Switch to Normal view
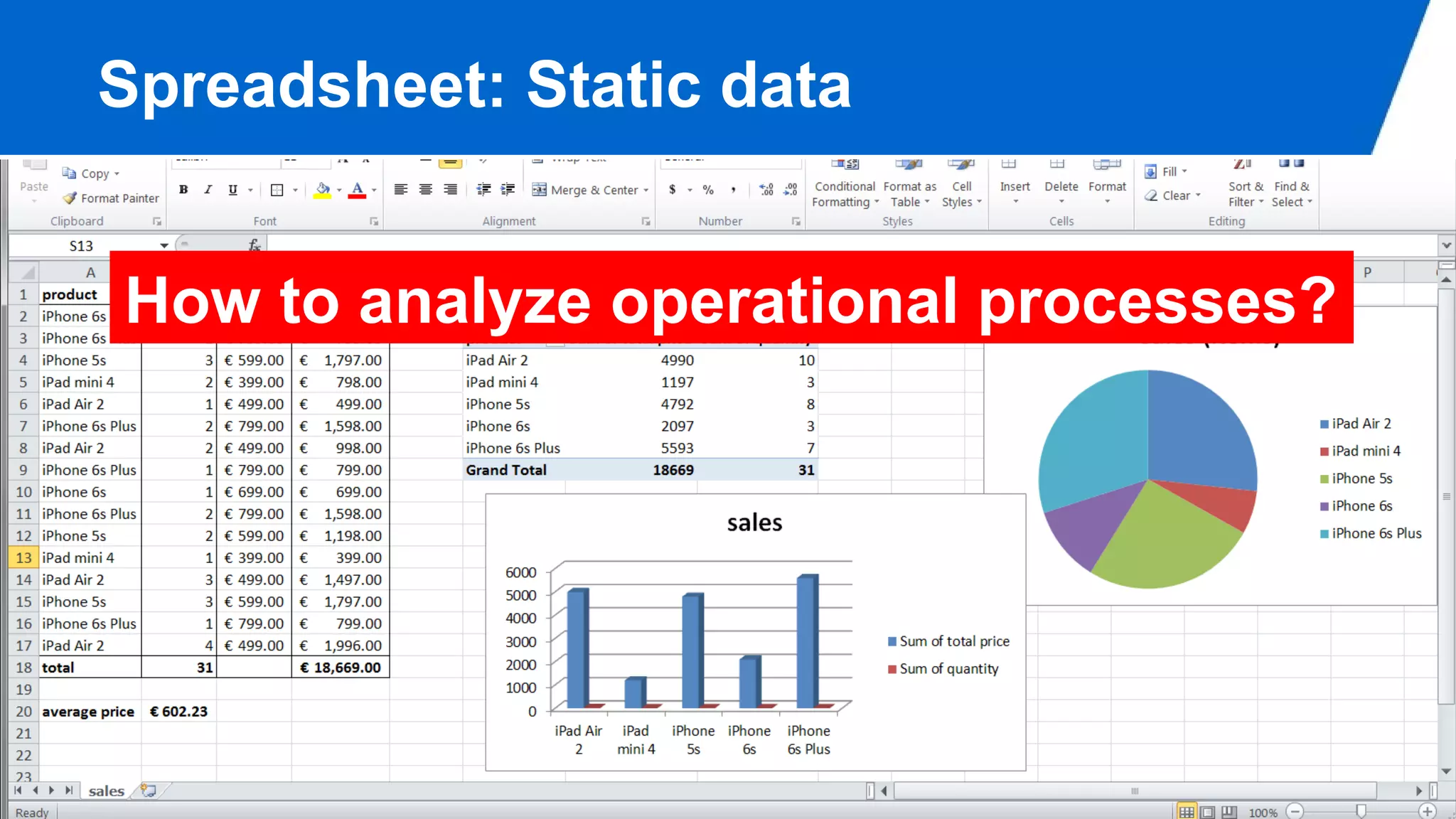Screen dimensions: 1456x819 click(x=1187, y=812)
